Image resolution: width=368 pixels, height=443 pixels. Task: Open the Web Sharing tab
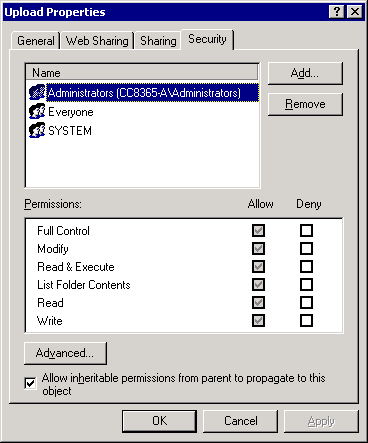97,41
